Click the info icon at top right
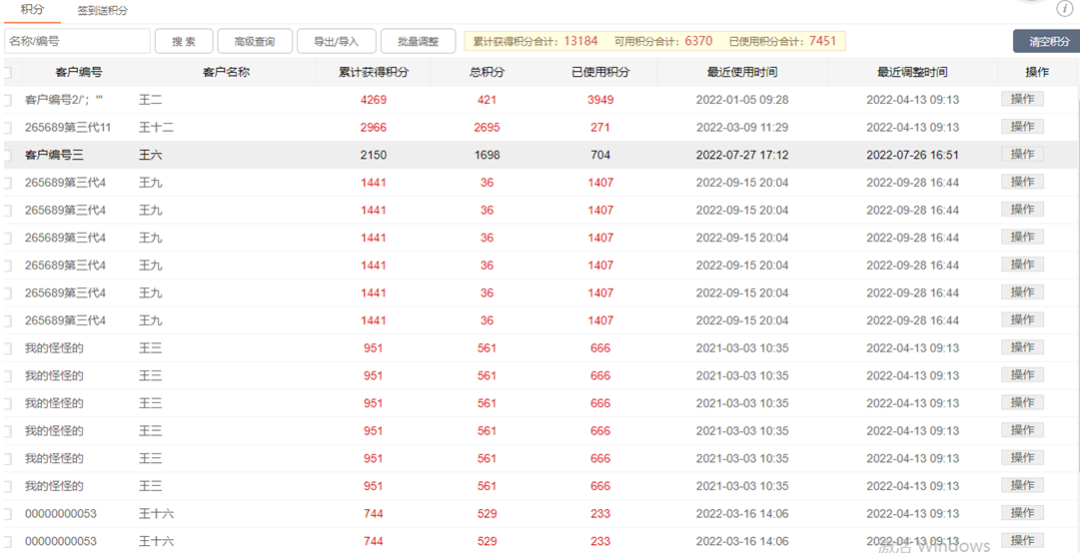Viewport: 1080px width, 553px height. coord(1063,9)
